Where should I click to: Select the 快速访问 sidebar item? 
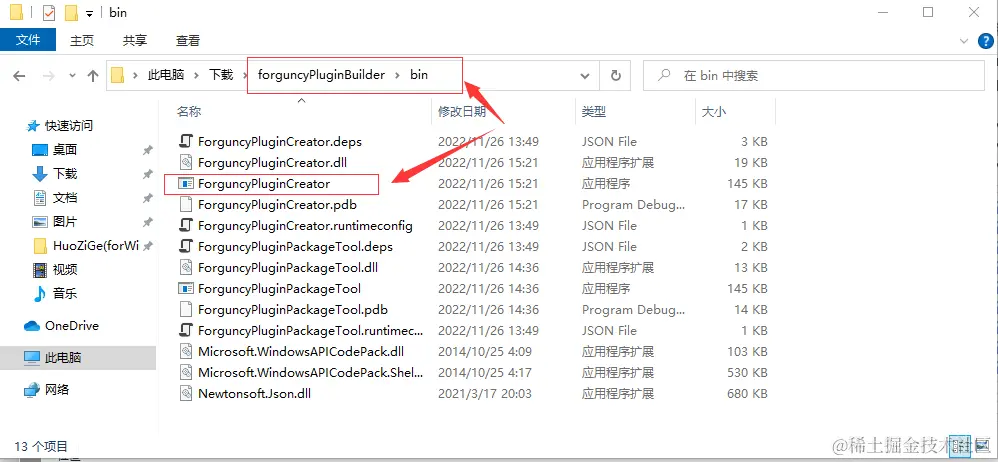click(x=68, y=125)
